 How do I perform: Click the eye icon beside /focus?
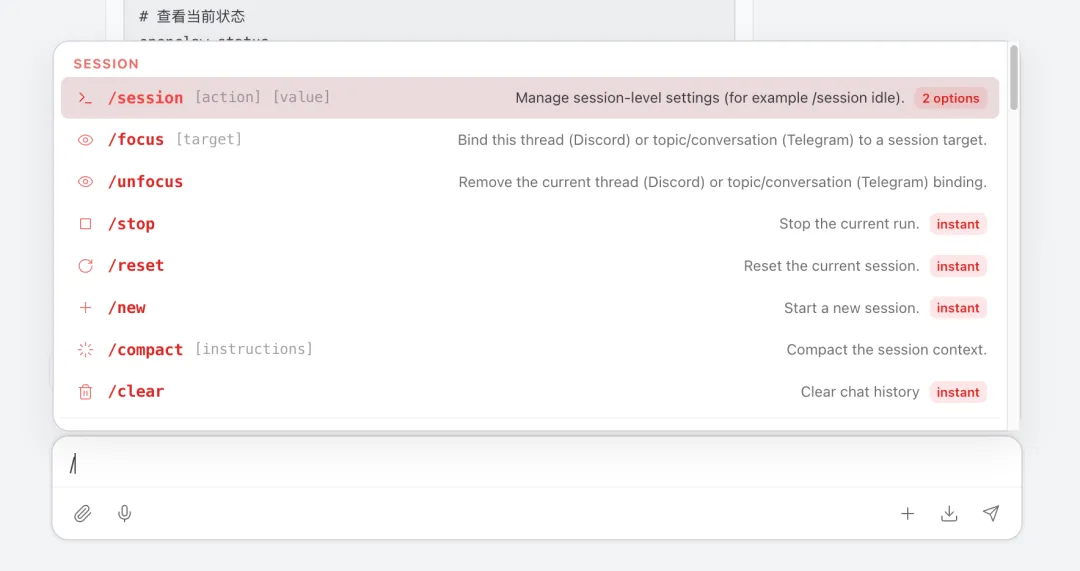[86, 140]
